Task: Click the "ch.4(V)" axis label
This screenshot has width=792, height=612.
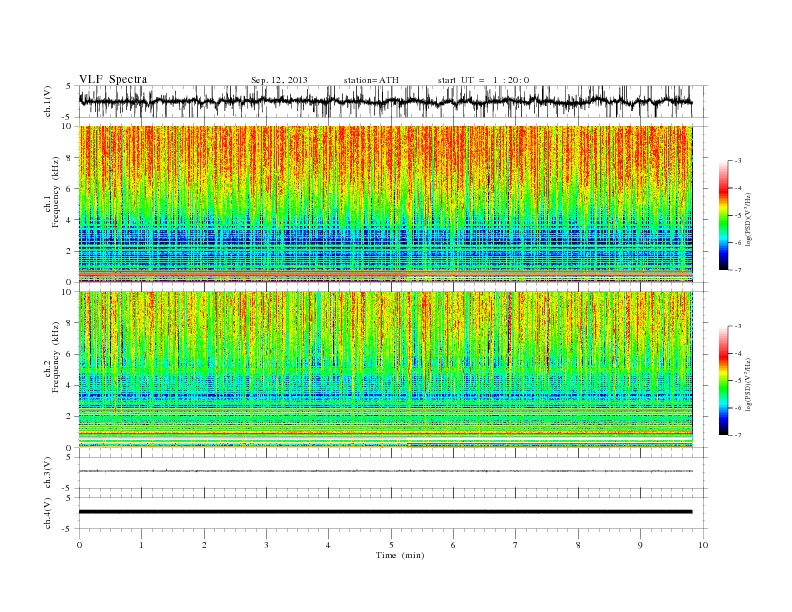Action: (48, 513)
